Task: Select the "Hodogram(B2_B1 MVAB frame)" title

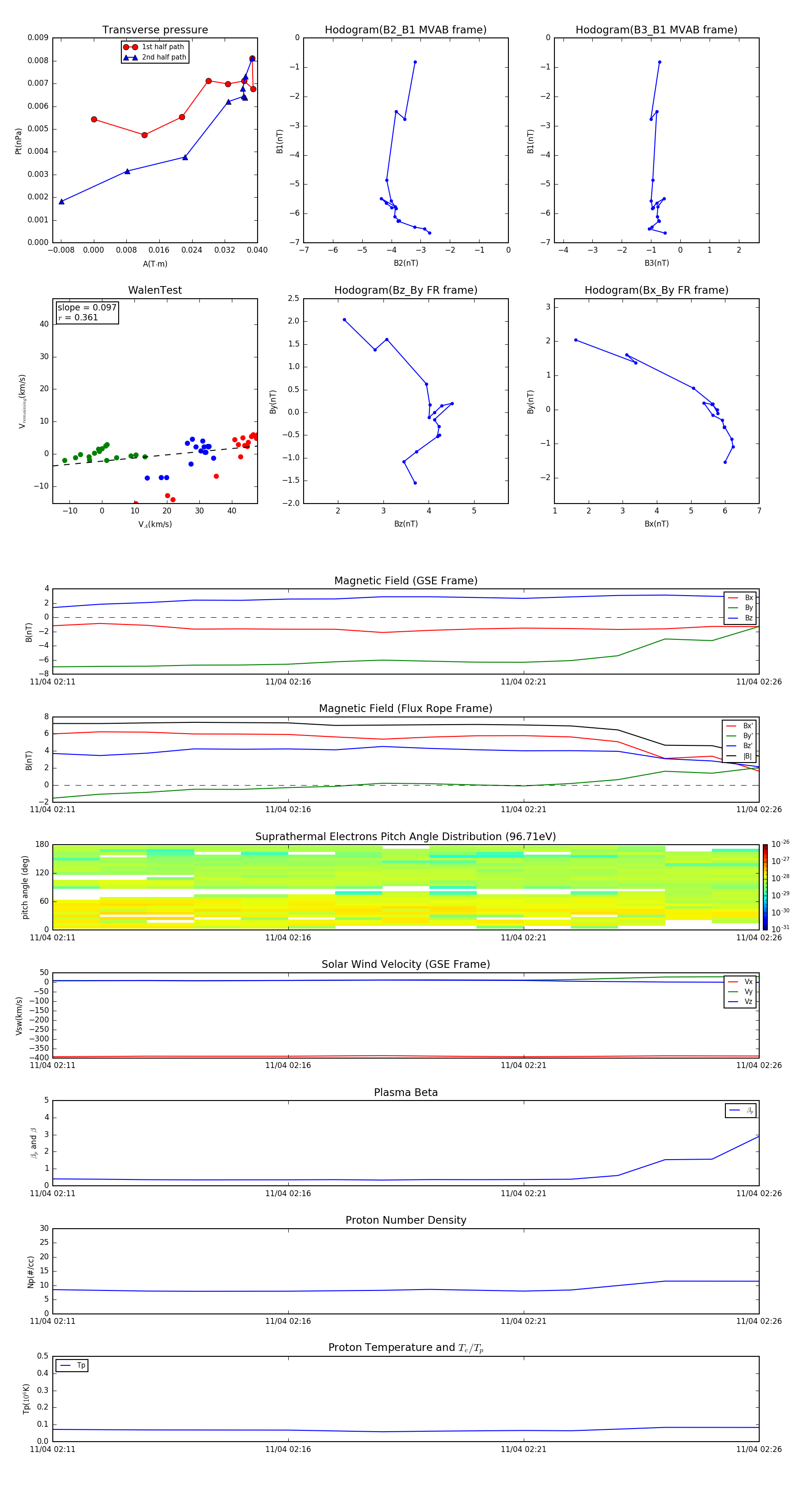Action: pyautogui.click(x=406, y=29)
